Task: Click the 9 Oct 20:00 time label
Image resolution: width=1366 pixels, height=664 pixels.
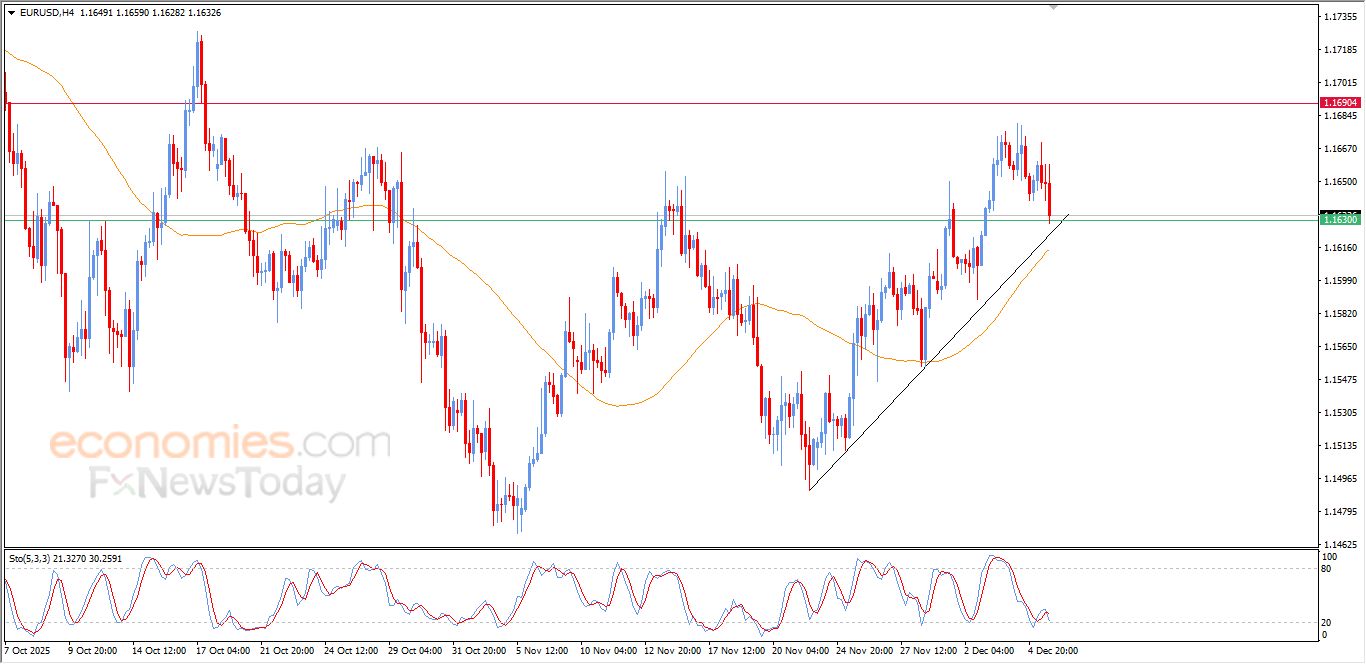Action: click(92, 651)
